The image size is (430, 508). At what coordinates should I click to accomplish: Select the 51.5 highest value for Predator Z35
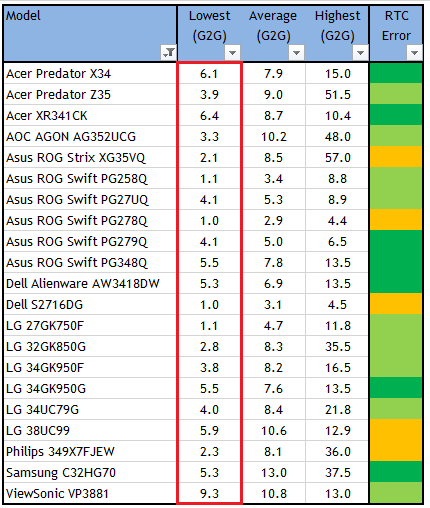[337, 94]
